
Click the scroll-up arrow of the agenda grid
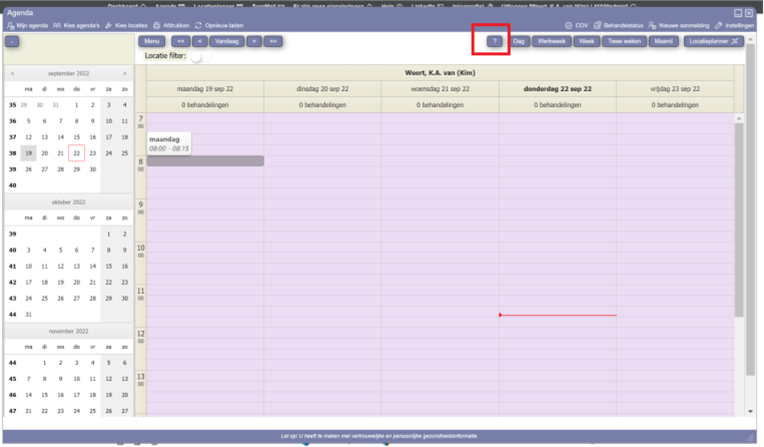(x=739, y=118)
